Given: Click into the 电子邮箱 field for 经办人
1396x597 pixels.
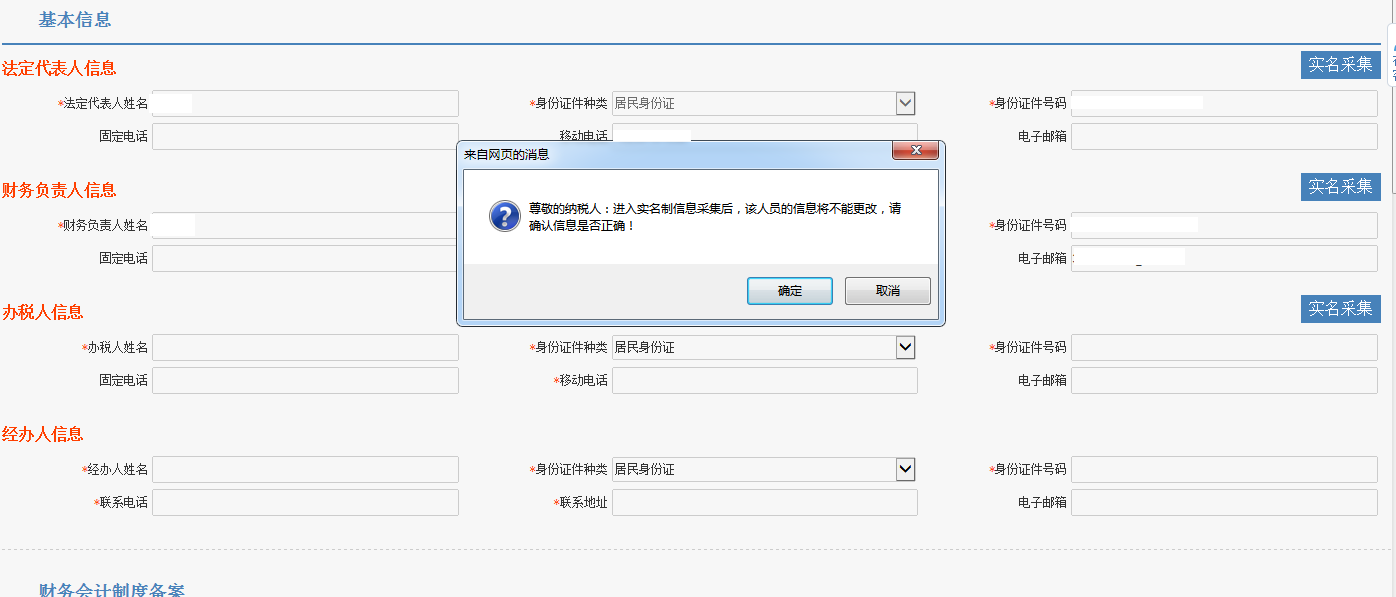Looking at the screenshot, I should (1223, 502).
